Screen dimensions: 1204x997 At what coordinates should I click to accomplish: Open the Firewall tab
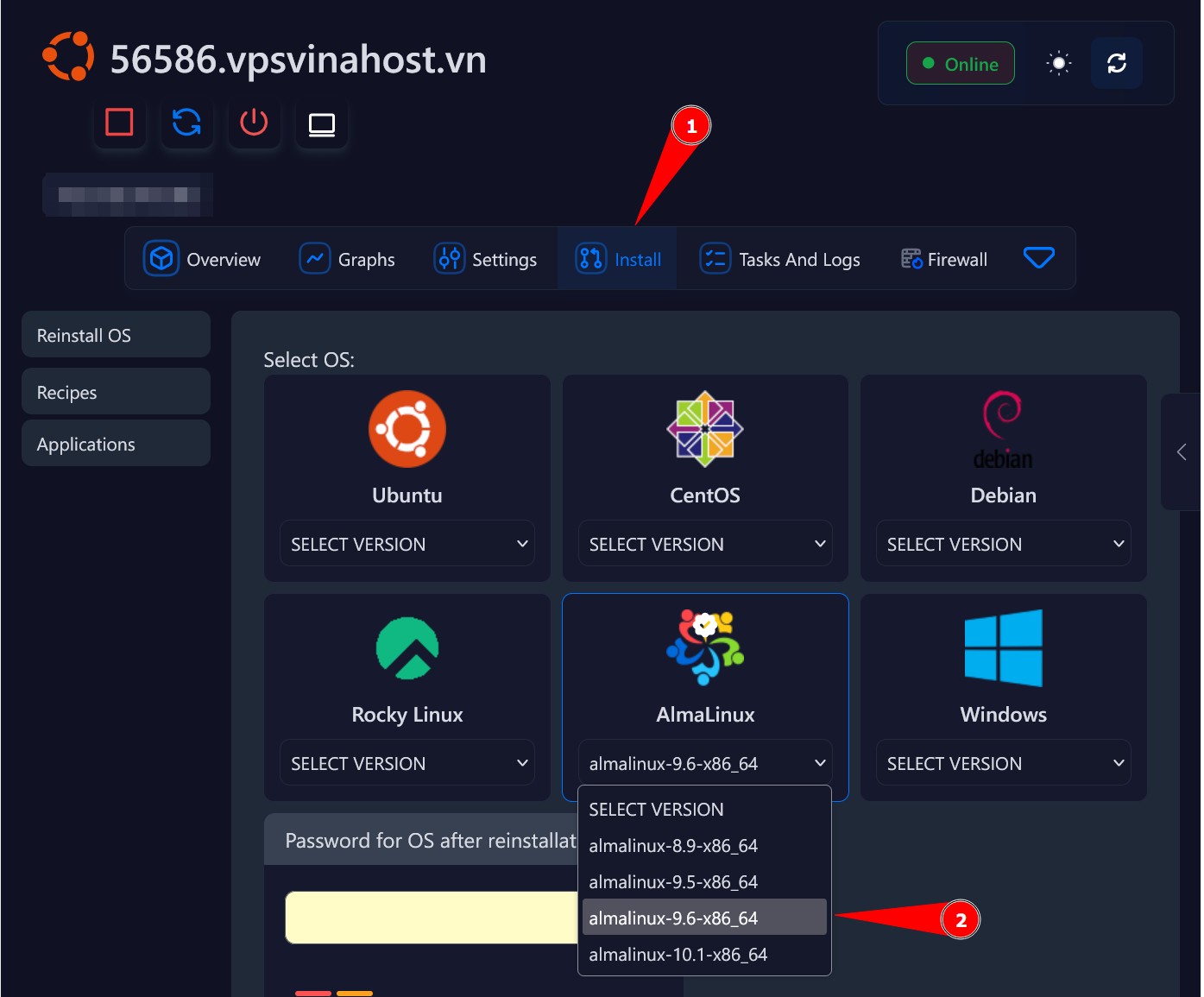943,258
